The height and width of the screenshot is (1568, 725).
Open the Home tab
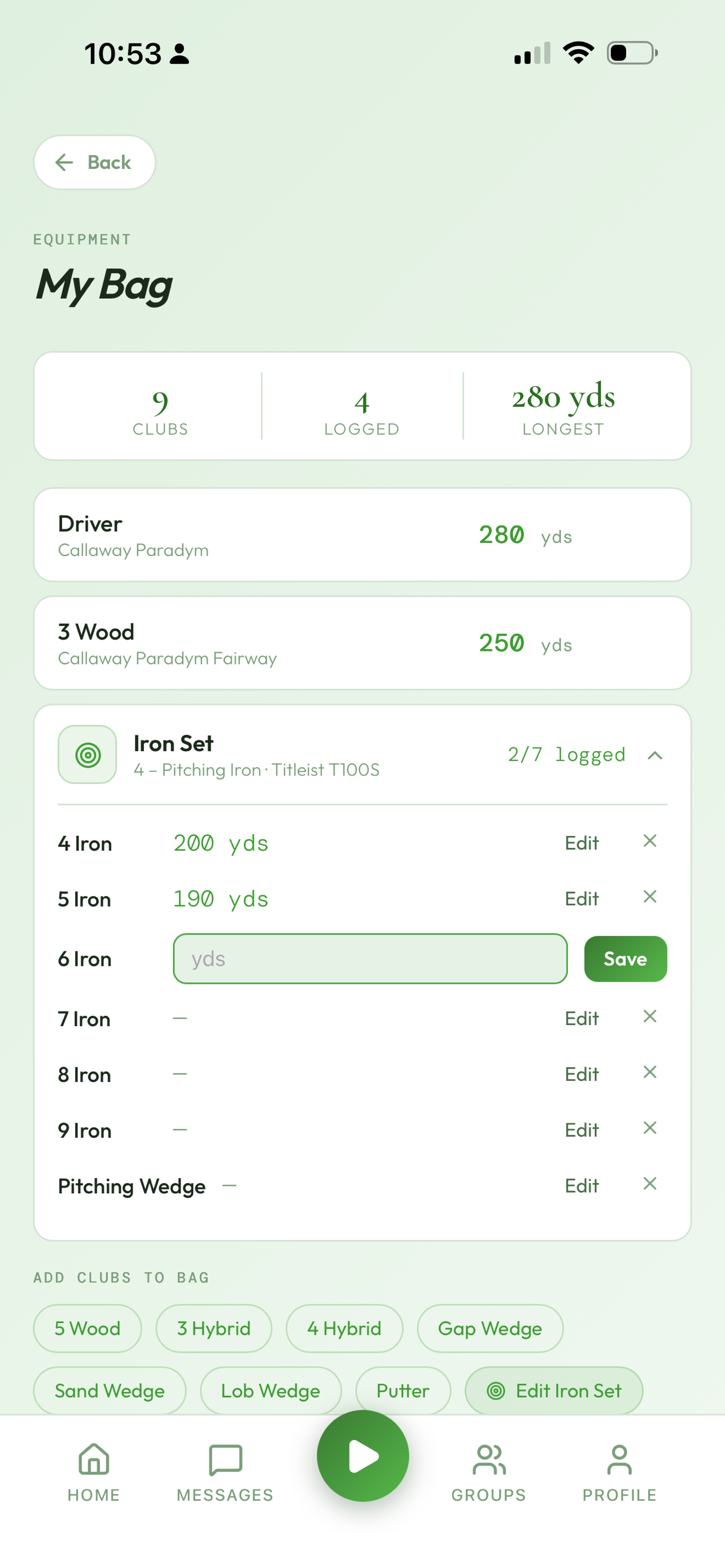(x=94, y=1473)
